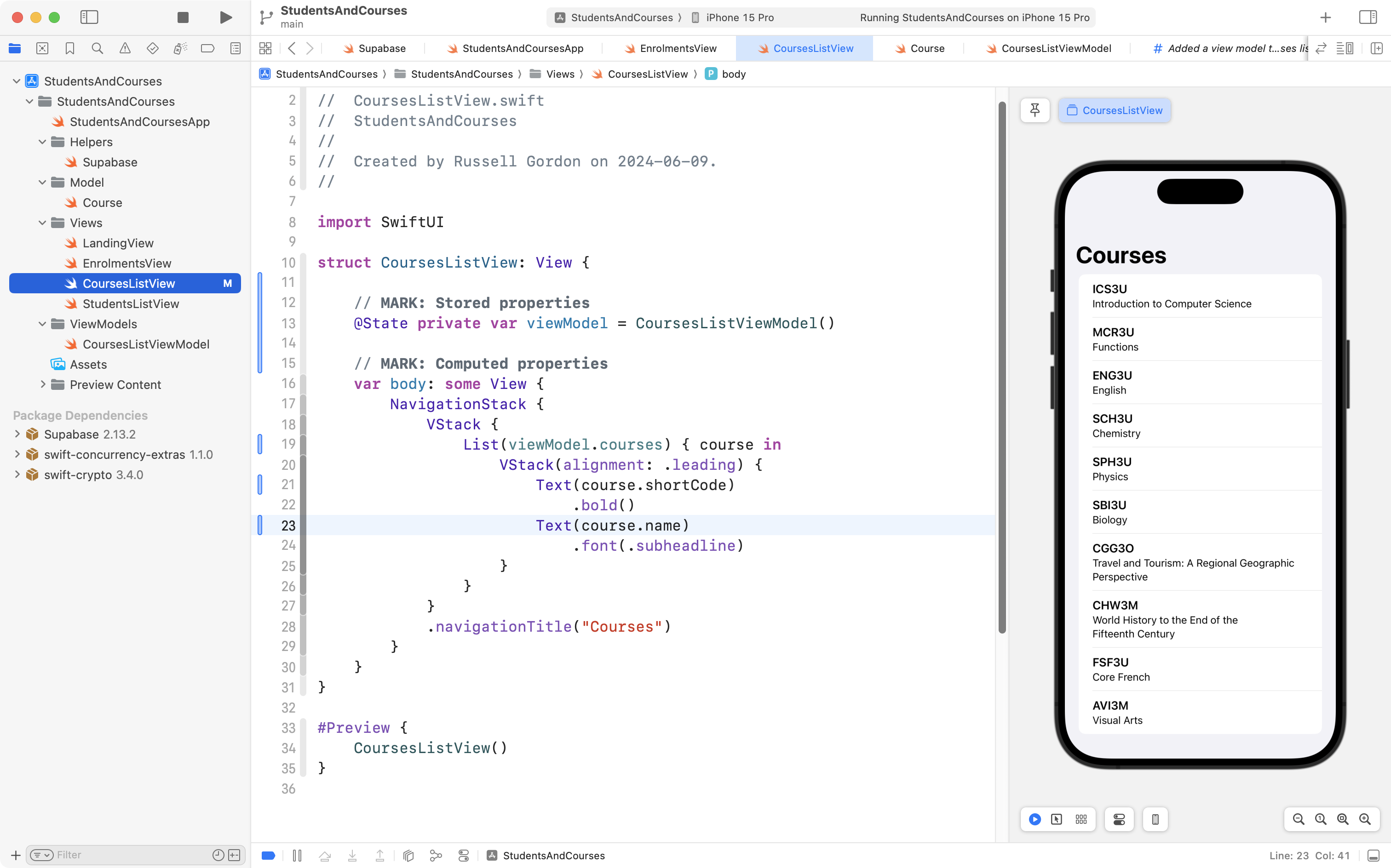This screenshot has height=868, width=1391.
Task: Toggle the bottom debug area
Action: coord(1373,856)
